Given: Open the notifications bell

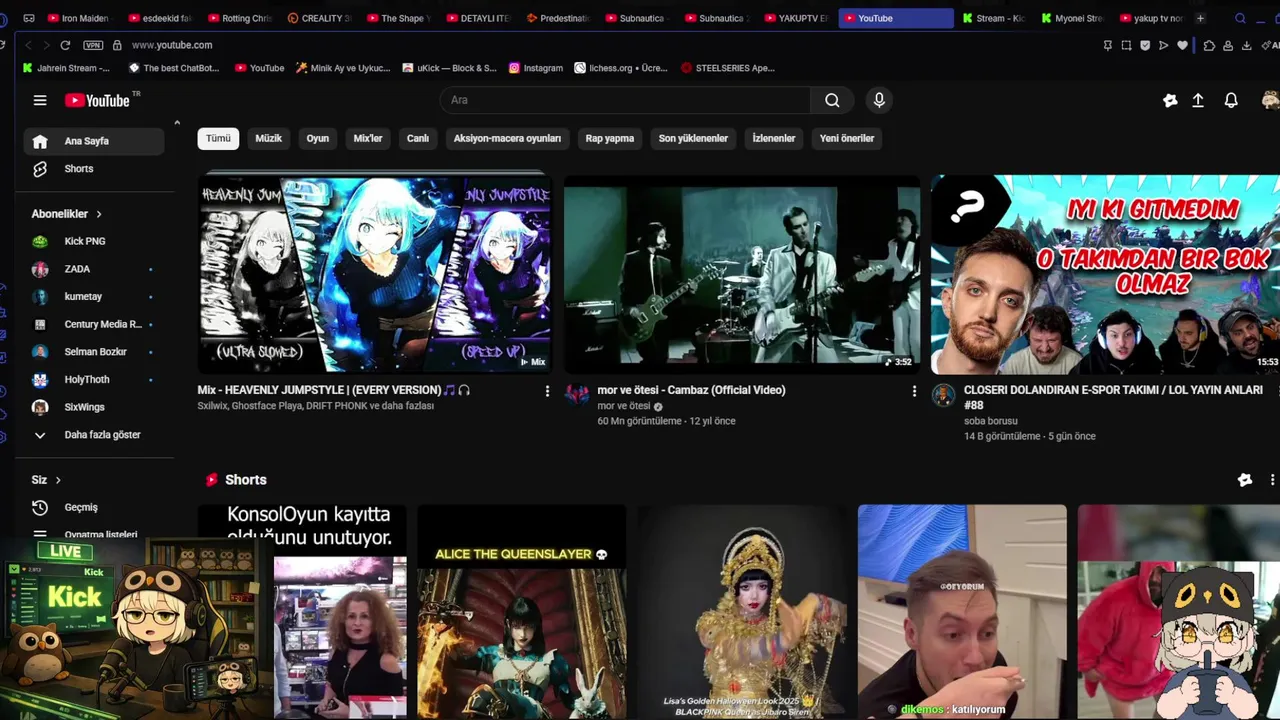Looking at the screenshot, I should 1231,100.
